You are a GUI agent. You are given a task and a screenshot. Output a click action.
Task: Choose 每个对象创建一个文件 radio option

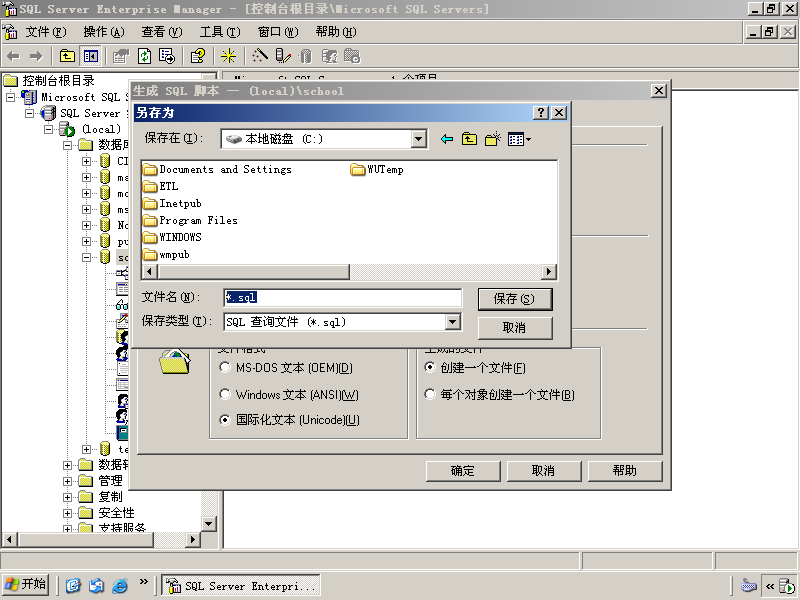tap(430, 394)
